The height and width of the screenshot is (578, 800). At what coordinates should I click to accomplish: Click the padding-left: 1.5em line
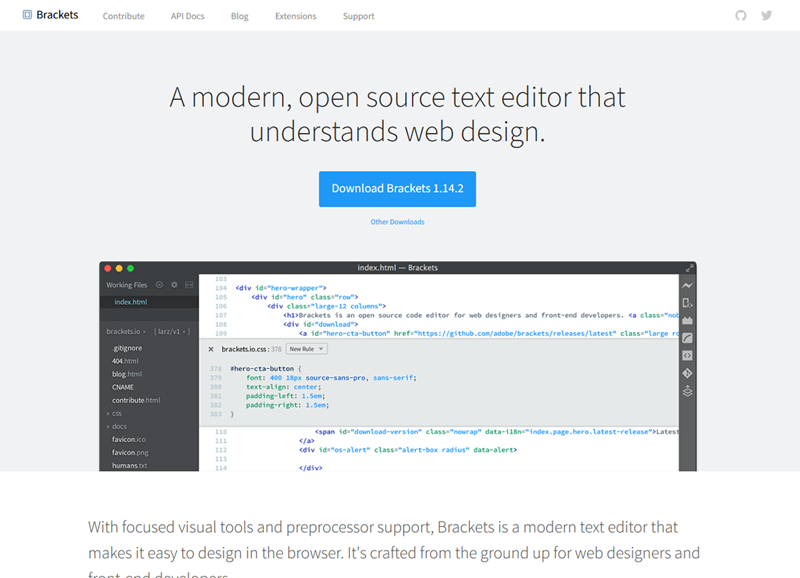286,396
